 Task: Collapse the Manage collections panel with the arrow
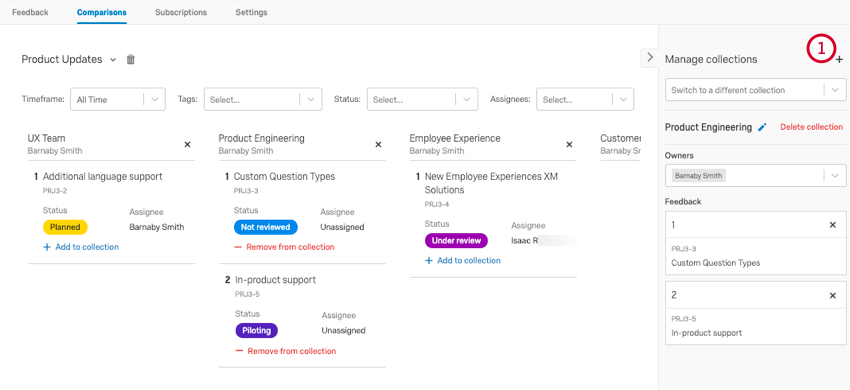coord(650,57)
